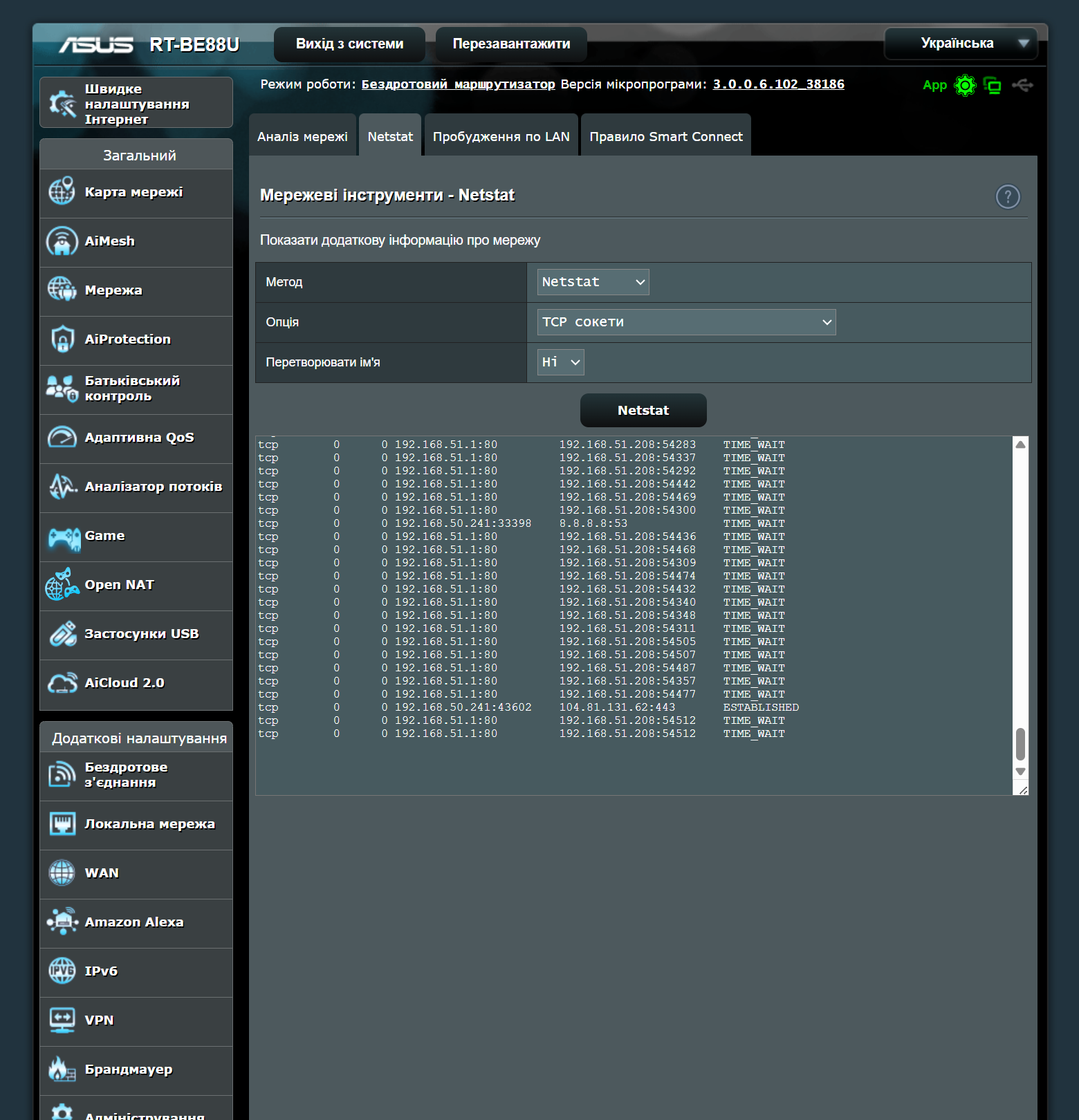The height and width of the screenshot is (1120, 1079).
Task: Open firmware version 3.0.0.6.102_38186 link
Action: click(778, 84)
